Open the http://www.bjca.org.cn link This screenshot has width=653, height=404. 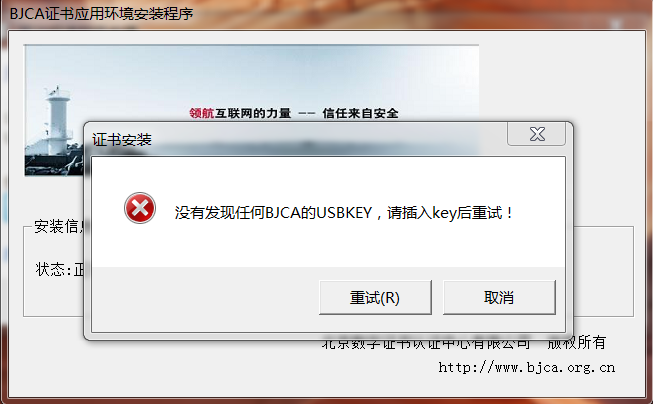[526, 367]
